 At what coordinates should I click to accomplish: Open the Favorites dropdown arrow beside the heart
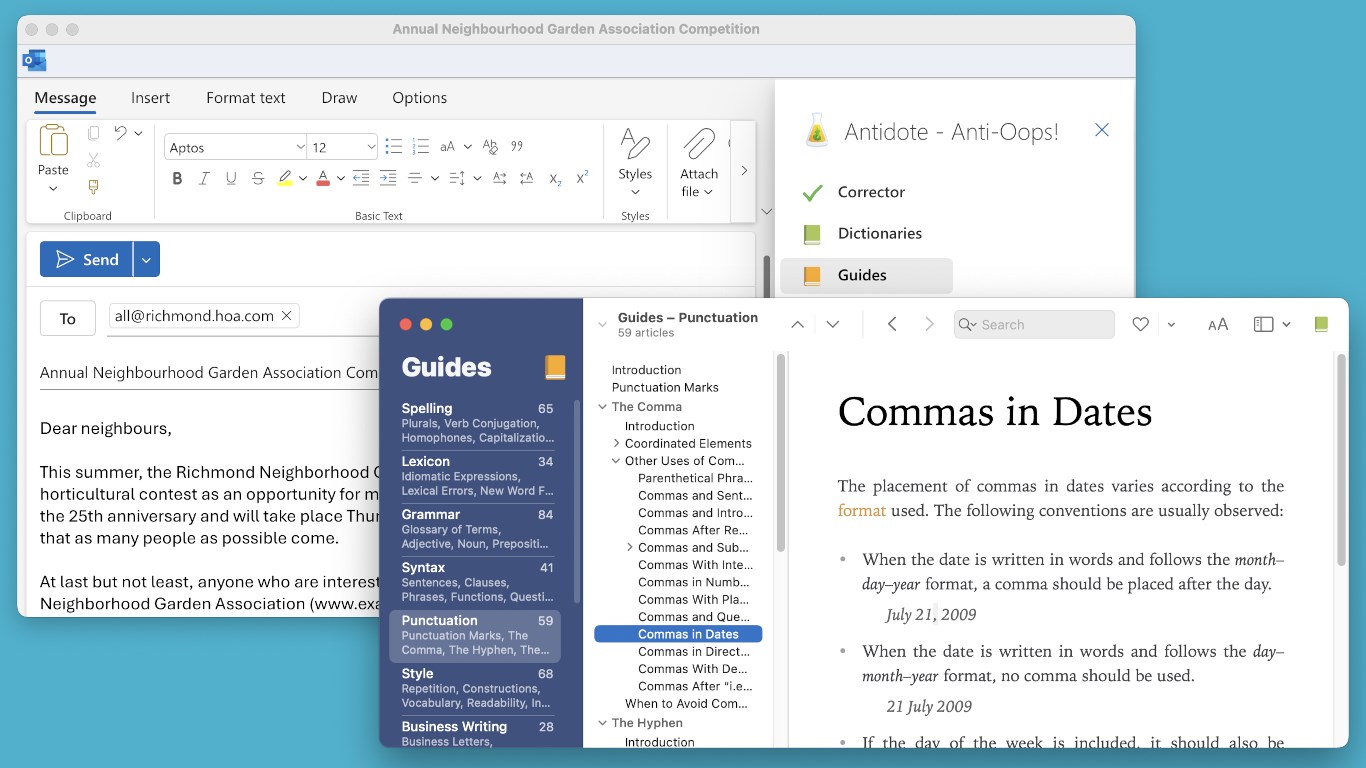[1171, 324]
